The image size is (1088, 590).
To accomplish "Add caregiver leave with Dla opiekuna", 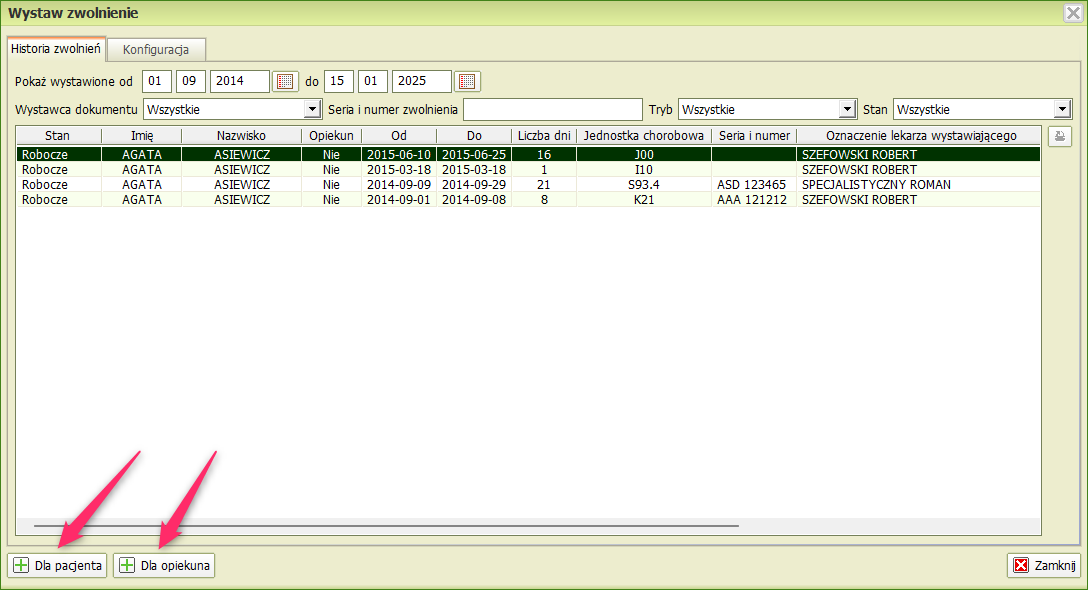I will tap(164, 566).
